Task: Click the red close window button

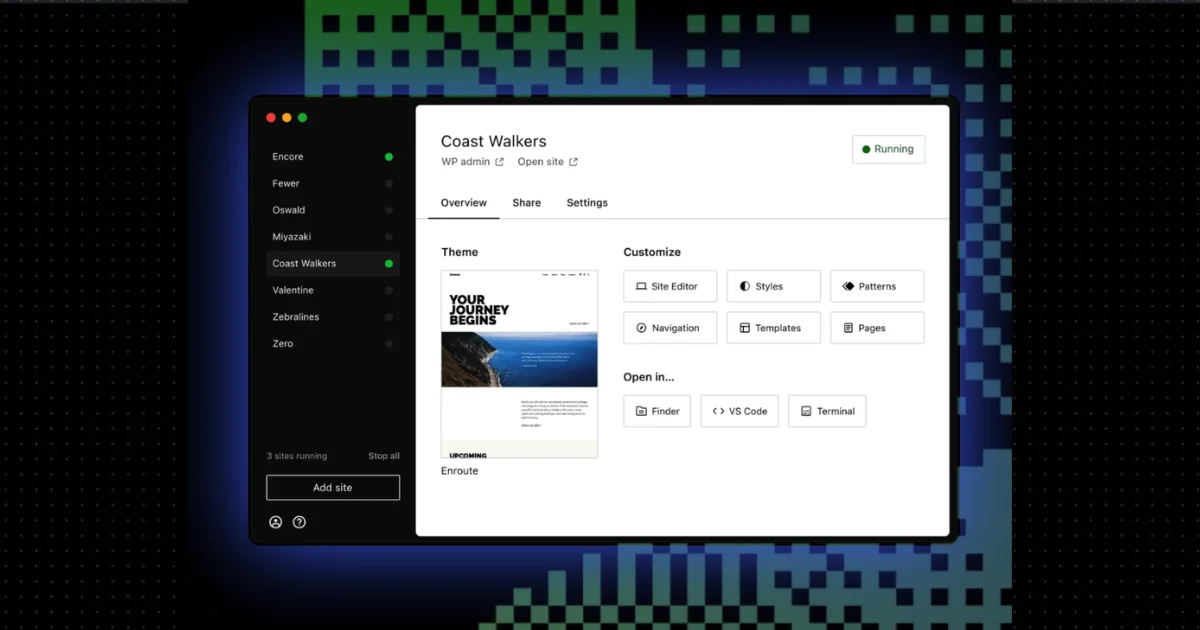Action: (271, 118)
